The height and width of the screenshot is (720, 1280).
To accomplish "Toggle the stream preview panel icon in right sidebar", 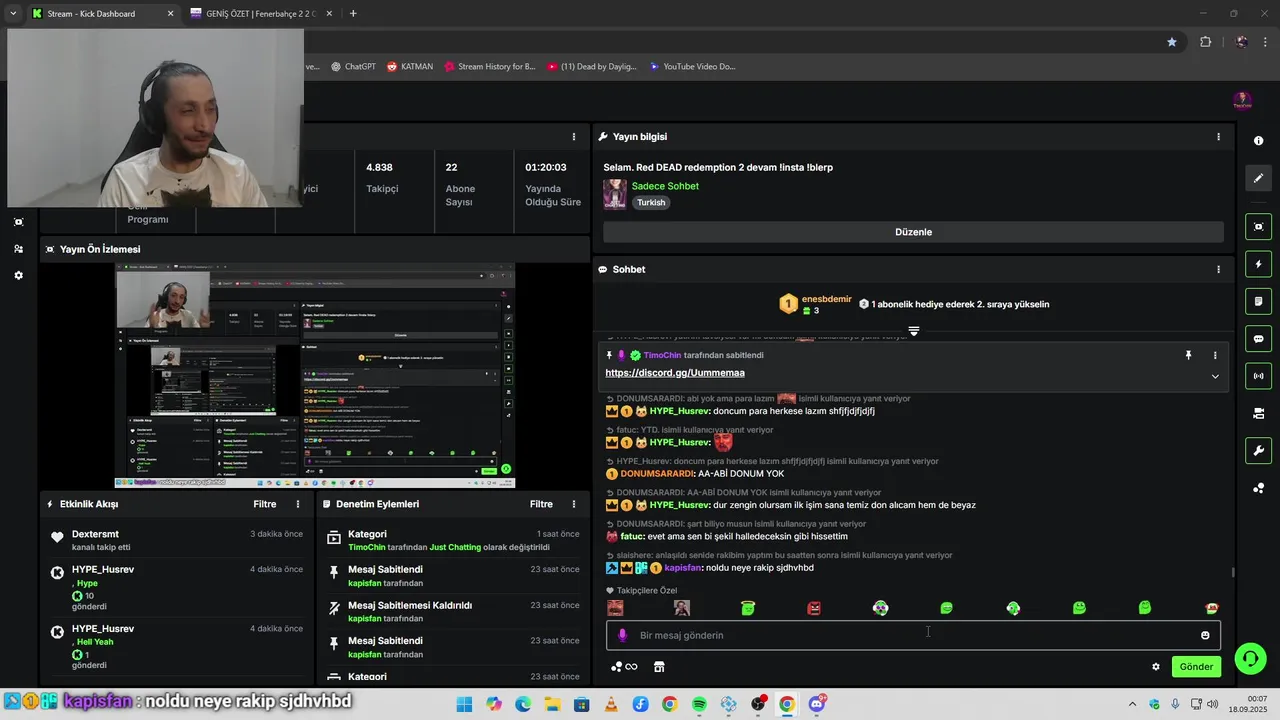I will [1258, 227].
